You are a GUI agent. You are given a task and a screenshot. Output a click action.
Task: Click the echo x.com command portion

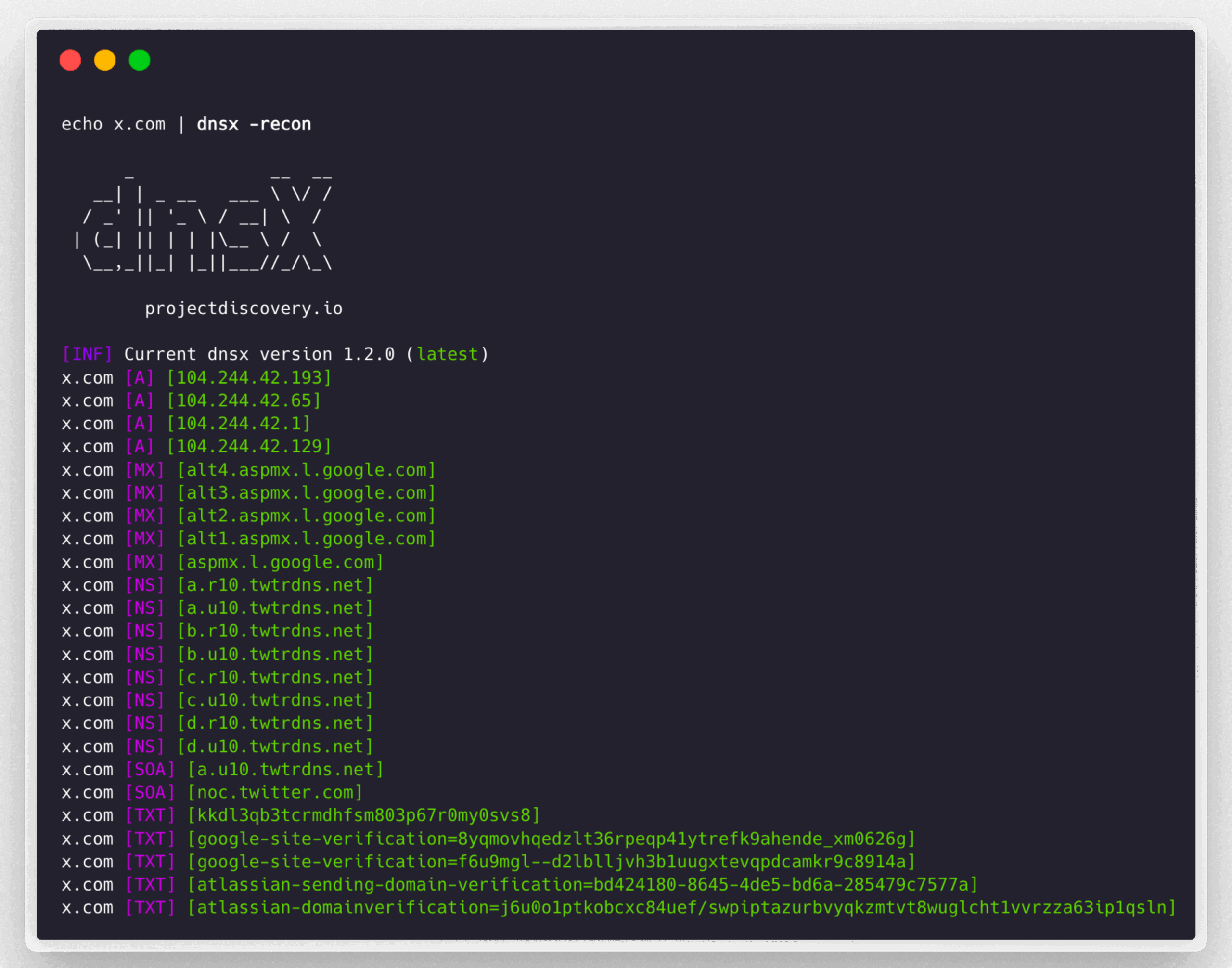click(x=114, y=124)
